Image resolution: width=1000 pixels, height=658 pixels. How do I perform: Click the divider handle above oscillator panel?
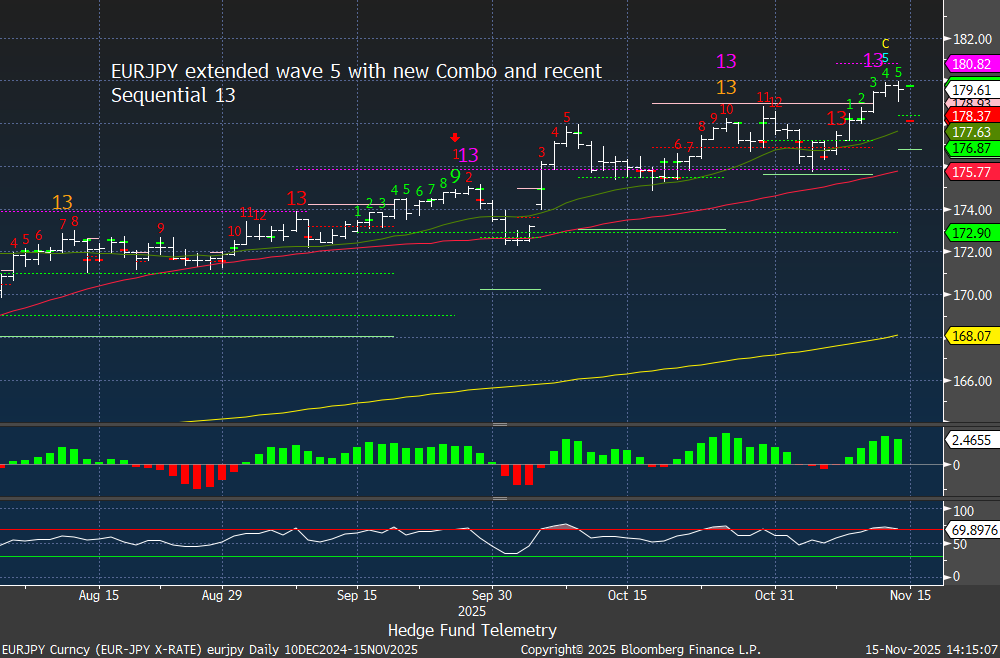(500, 498)
